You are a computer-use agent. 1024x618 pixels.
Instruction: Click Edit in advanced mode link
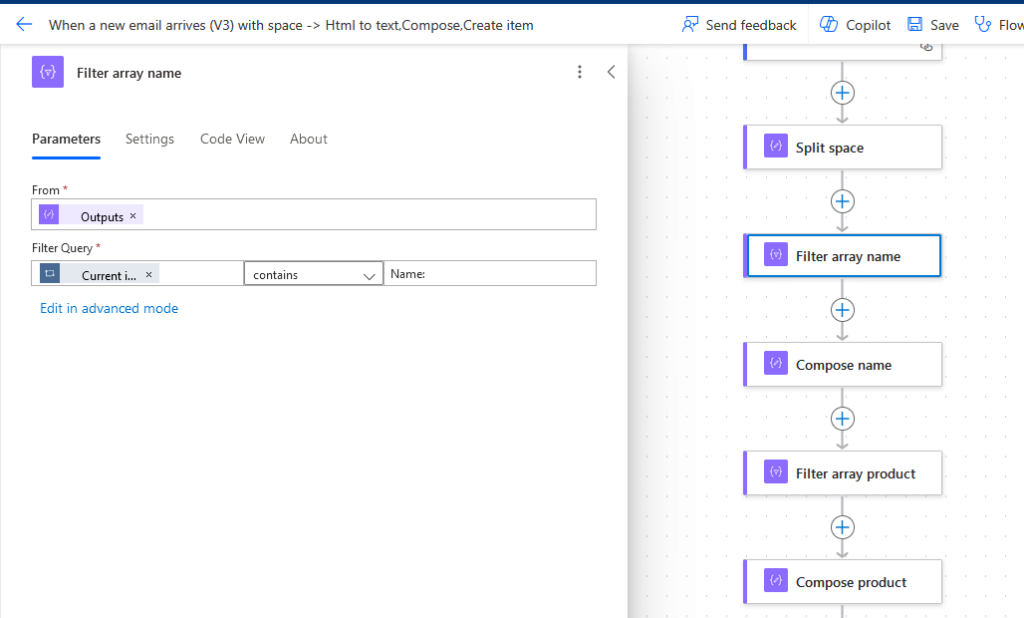[x=109, y=308]
